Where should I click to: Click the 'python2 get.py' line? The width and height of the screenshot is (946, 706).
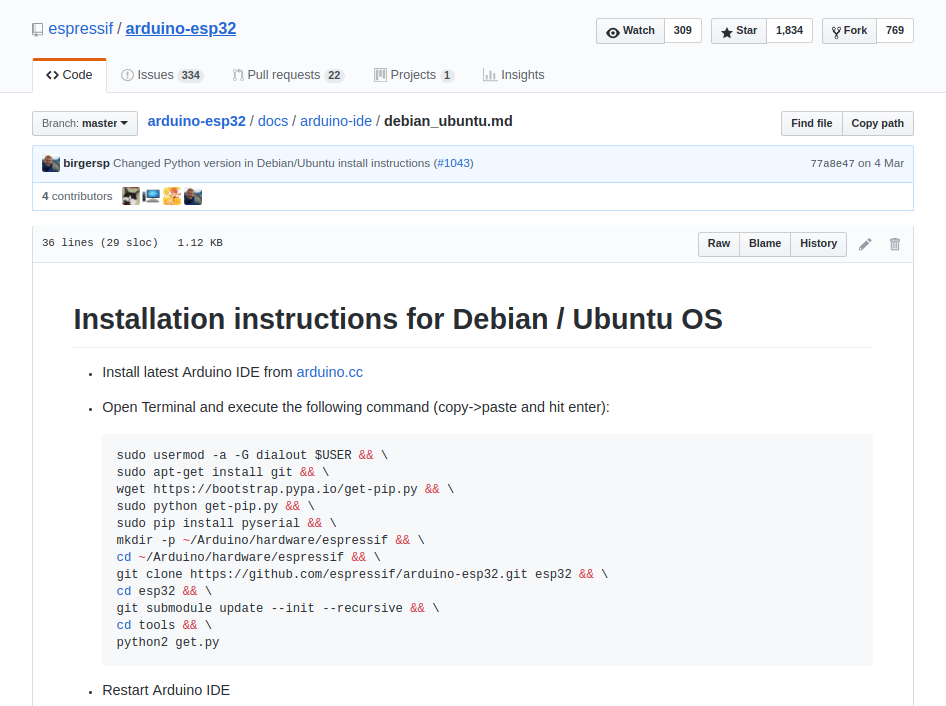click(168, 642)
